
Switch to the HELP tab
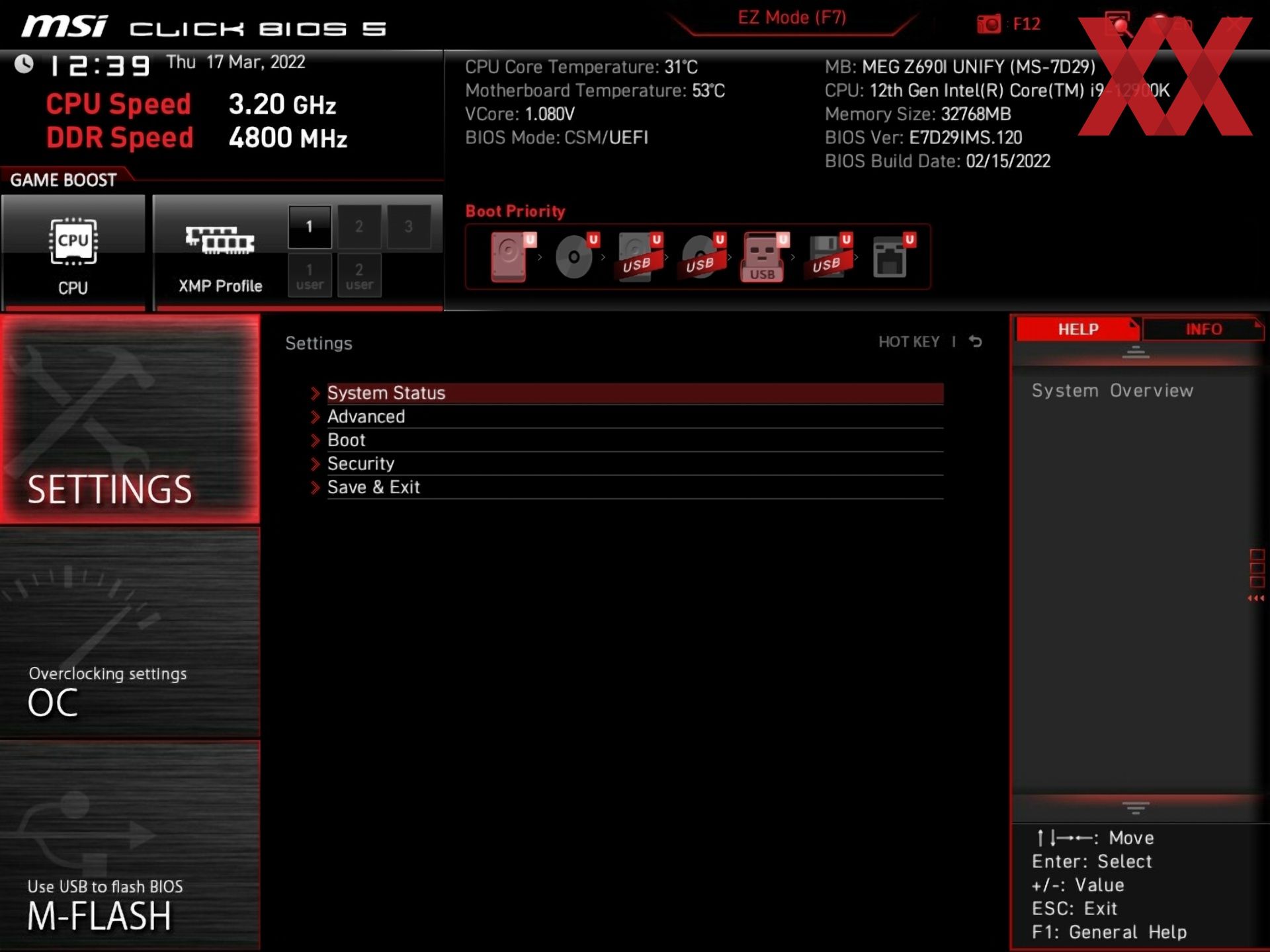[1078, 329]
